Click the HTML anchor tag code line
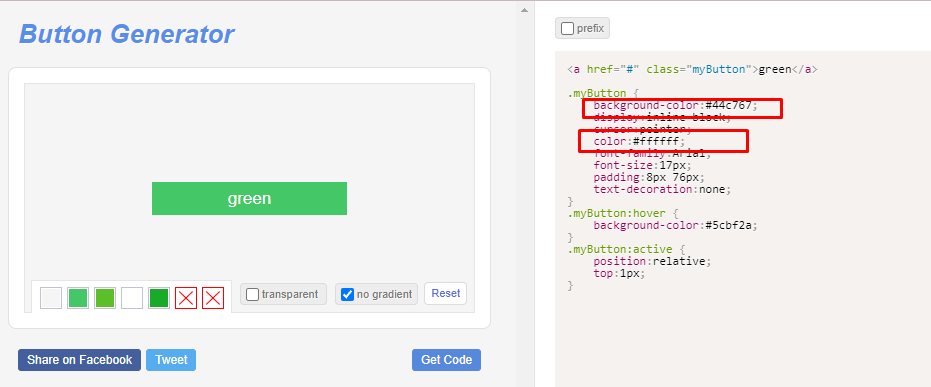This screenshot has width=931, height=387. tap(692, 69)
